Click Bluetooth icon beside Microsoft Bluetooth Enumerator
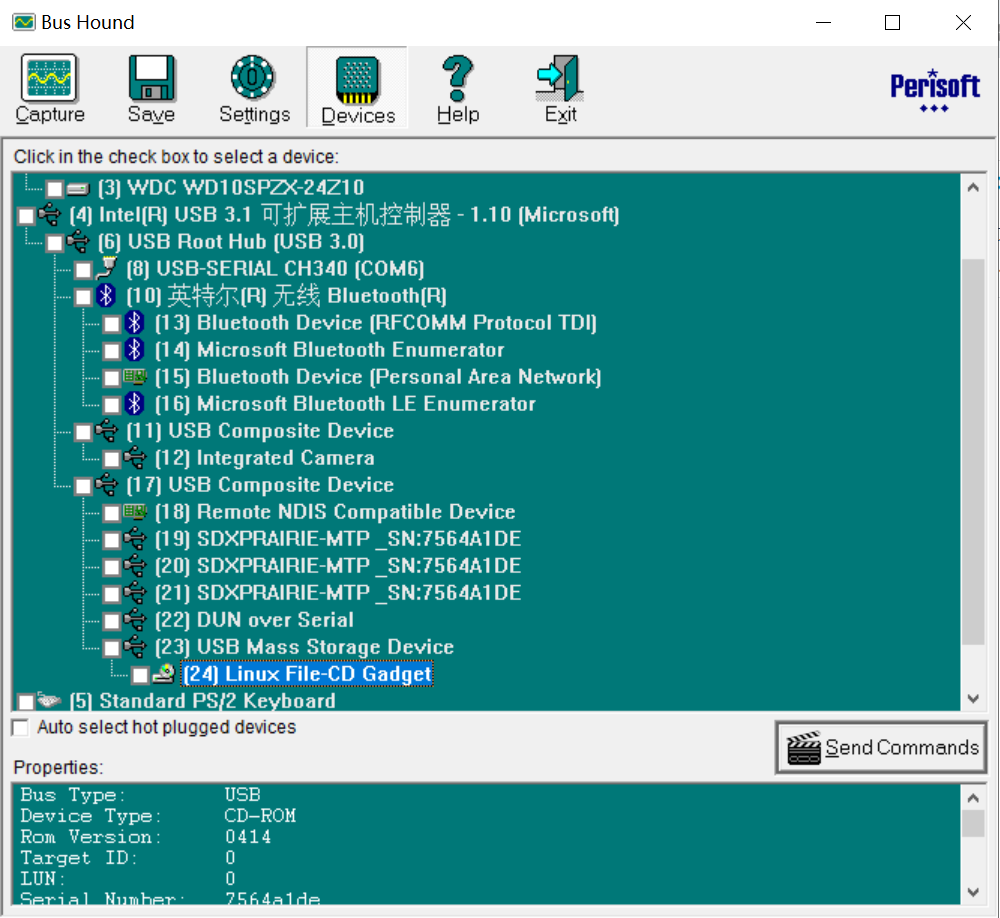 135,350
